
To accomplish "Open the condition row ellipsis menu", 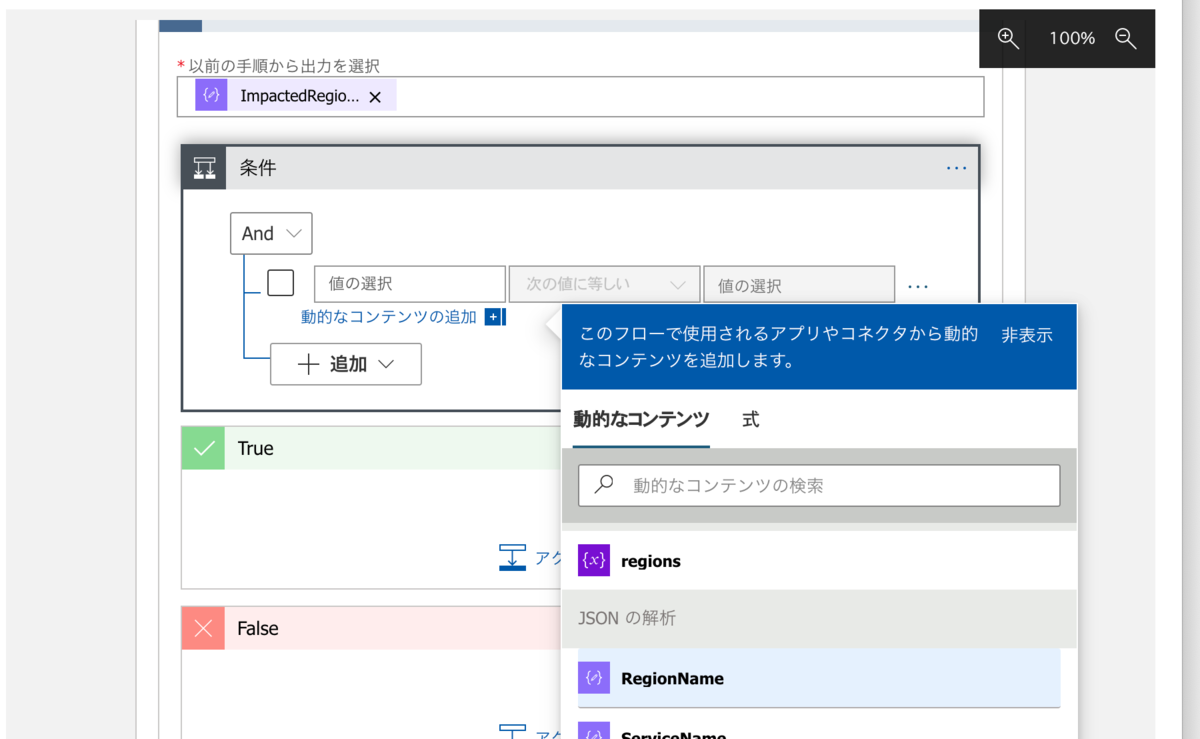I will point(918,286).
